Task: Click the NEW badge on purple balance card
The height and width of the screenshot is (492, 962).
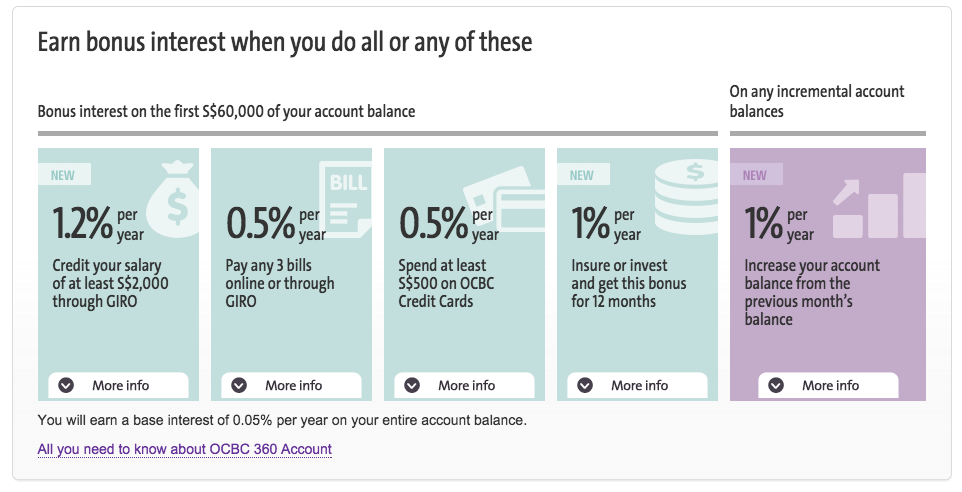Action: tap(755, 175)
